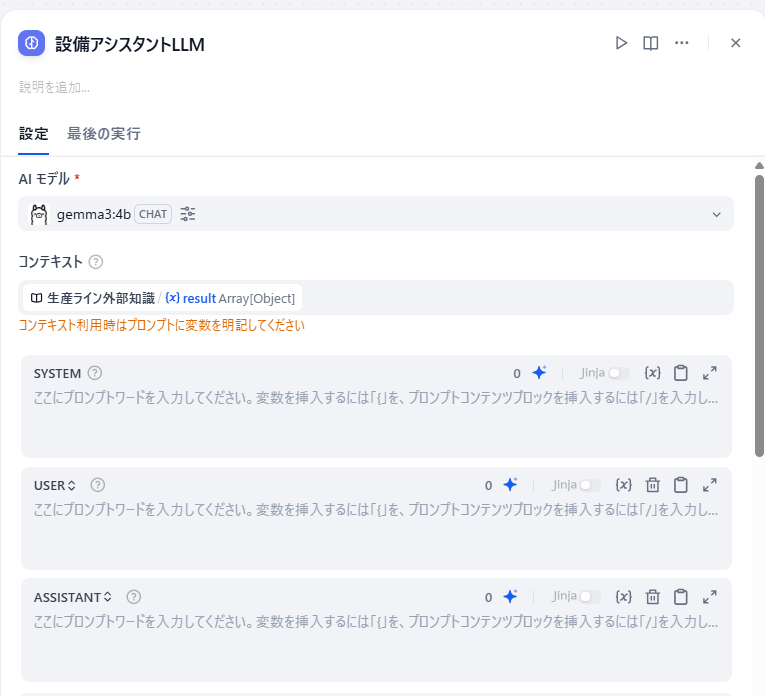Viewport: 765px width, 696px height.
Task: Expand the USER prompt editor
Action: pos(710,485)
